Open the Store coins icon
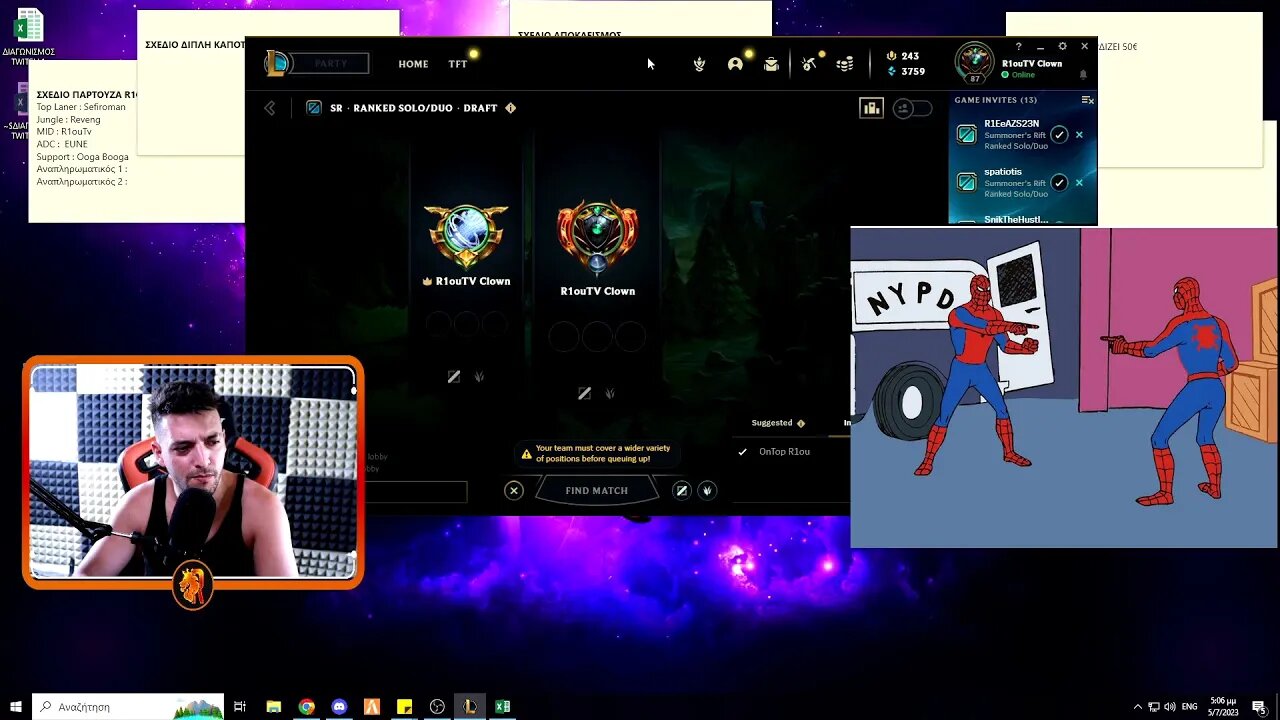1280x720 pixels. (845, 64)
